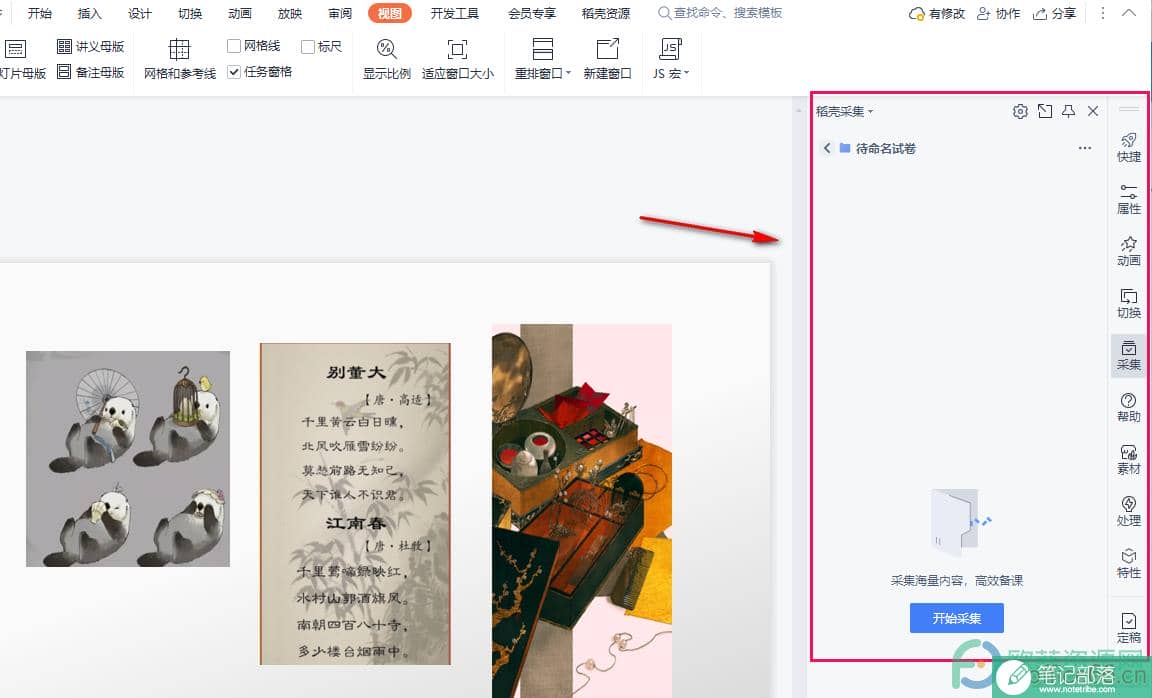Pin the 稻壳采集 task pane

coord(1068,111)
